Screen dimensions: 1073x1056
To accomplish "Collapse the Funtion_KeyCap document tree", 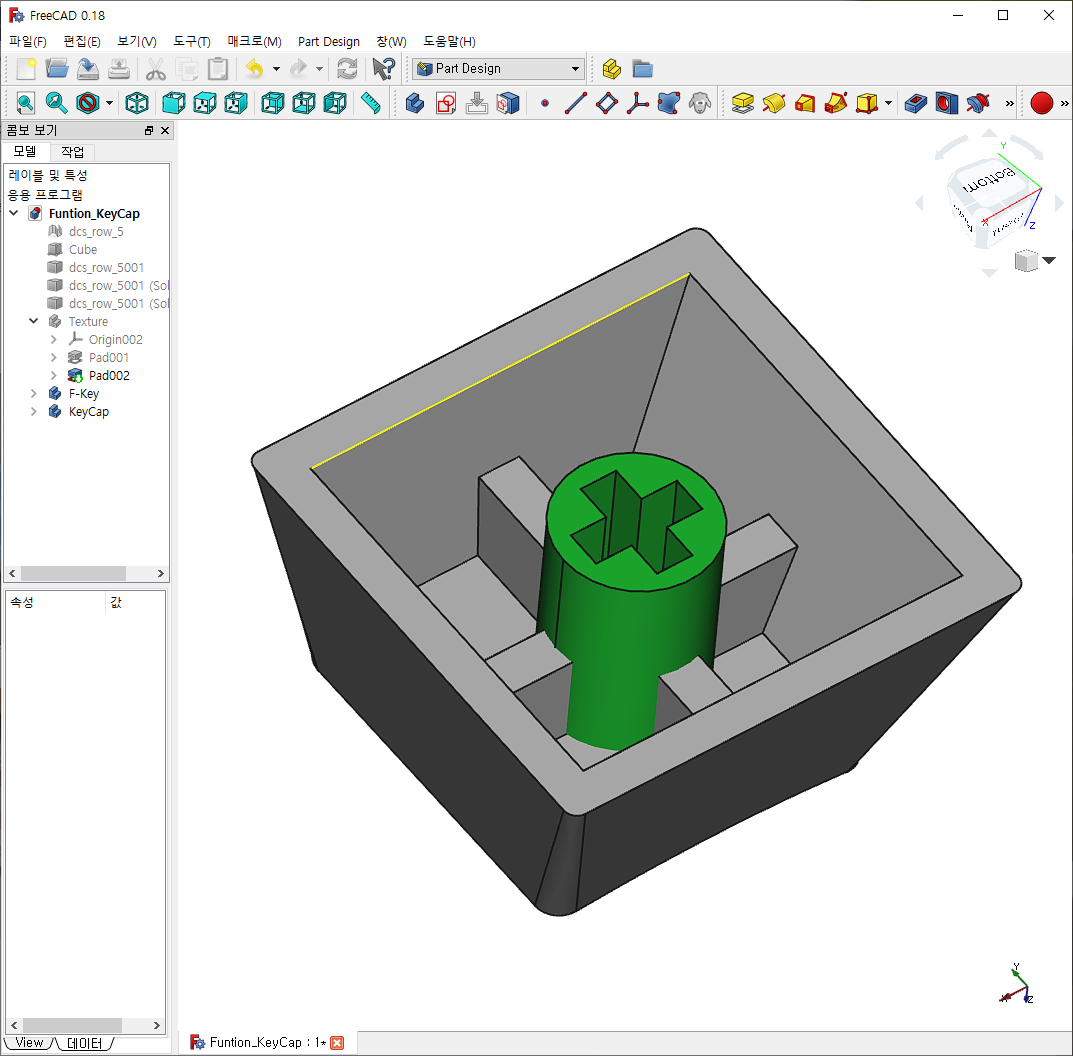I will pos(14,214).
